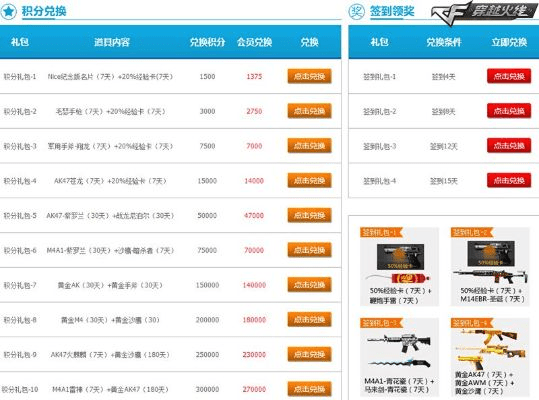Image resolution: width=539 pixels, height=400 pixels.
Task: Click the 道具内容 column header
Action: 112,42
